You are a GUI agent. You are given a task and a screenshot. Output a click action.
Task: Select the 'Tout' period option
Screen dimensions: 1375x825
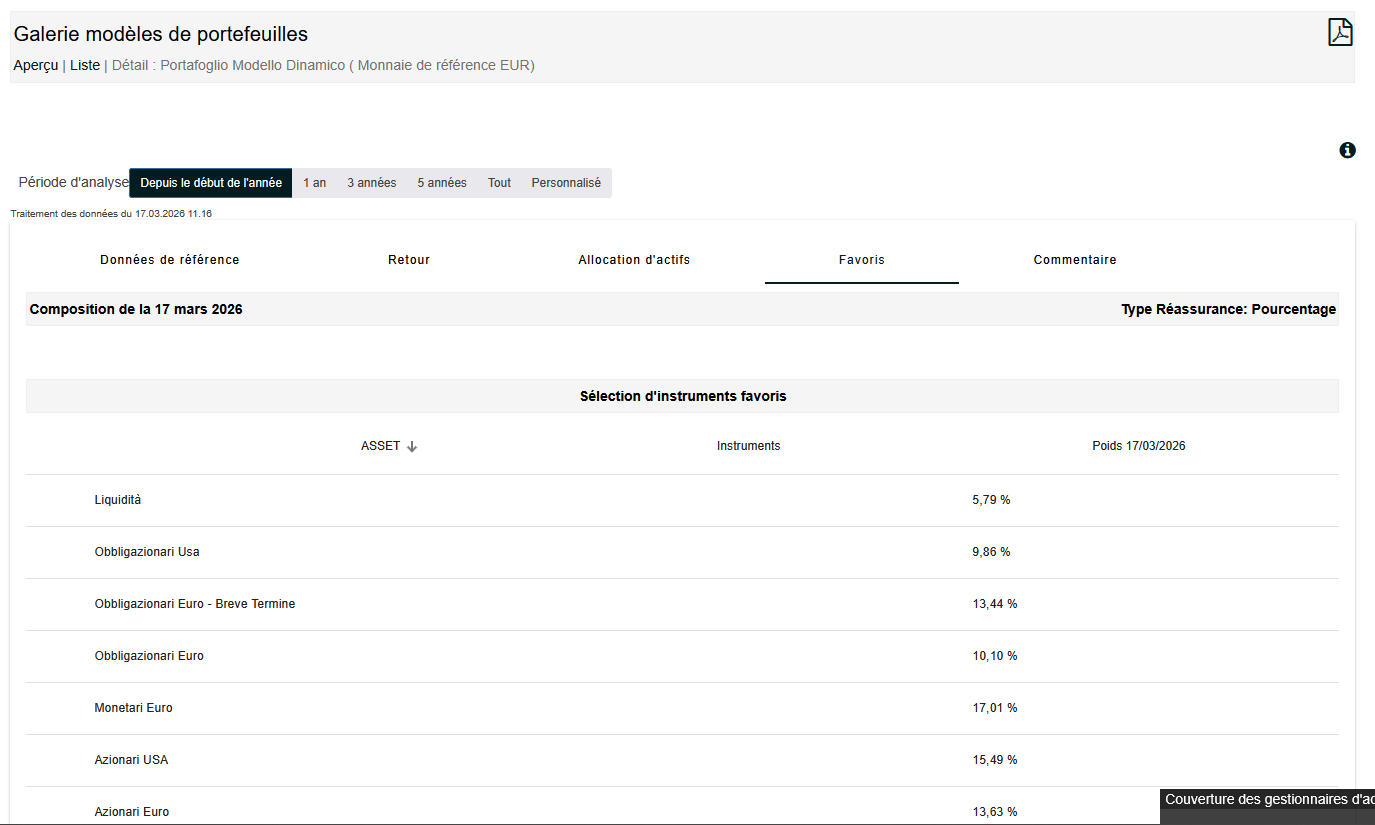pyautogui.click(x=499, y=183)
